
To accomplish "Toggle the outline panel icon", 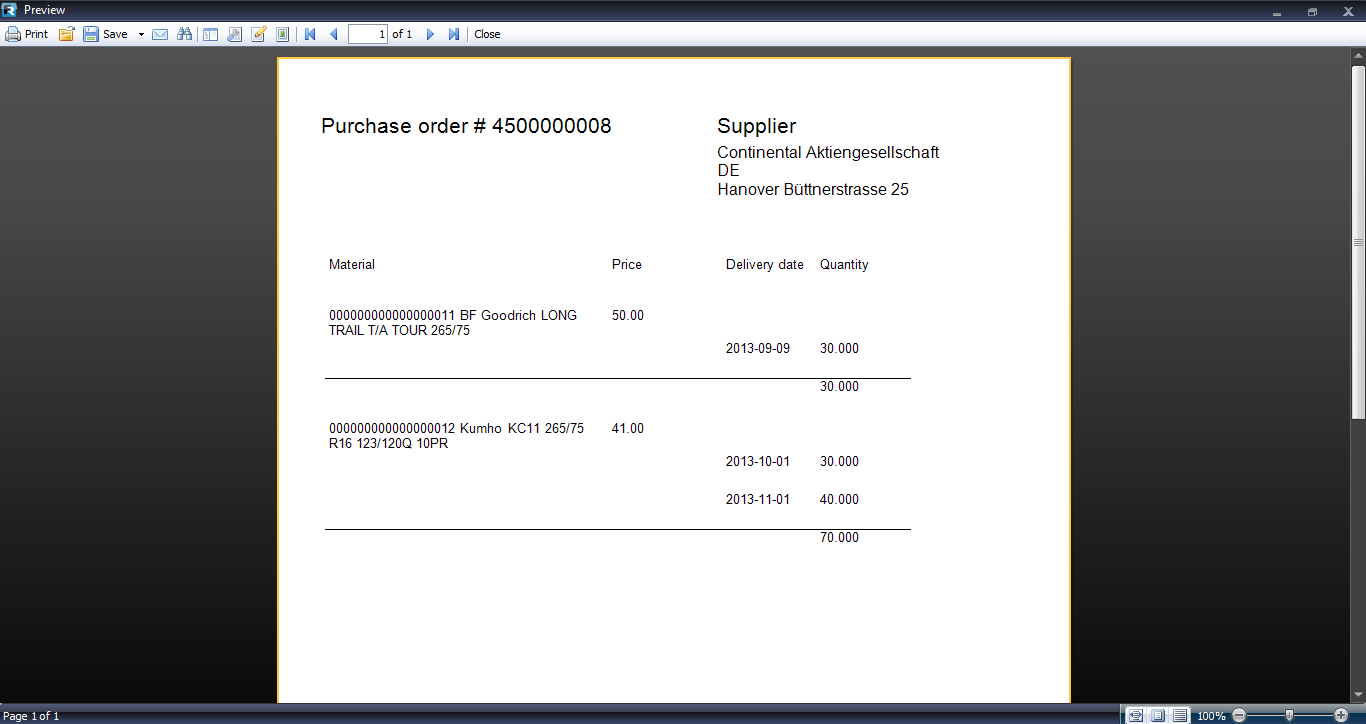I will pos(210,34).
